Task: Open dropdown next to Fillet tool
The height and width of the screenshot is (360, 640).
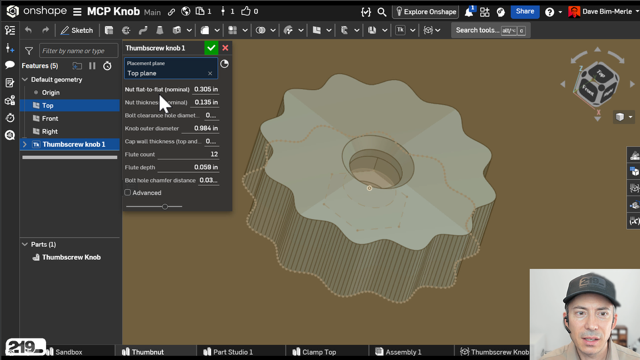Action: (x=217, y=30)
